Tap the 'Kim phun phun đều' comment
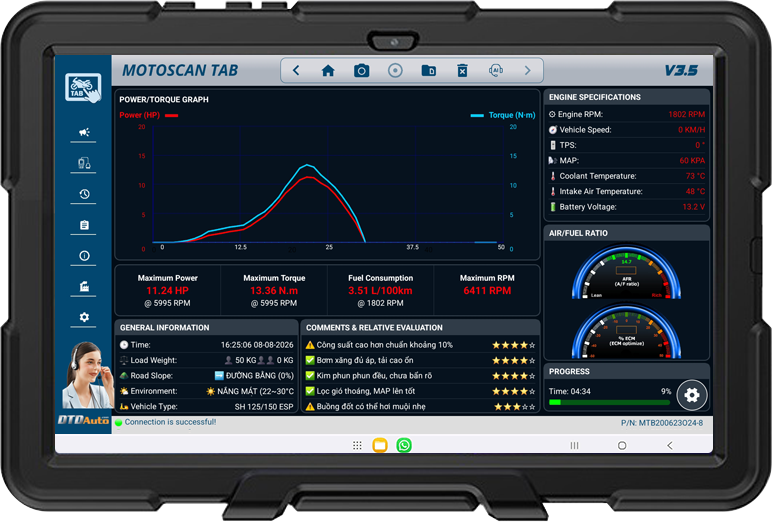Viewport: 772px width, 522px height. point(374,376)
